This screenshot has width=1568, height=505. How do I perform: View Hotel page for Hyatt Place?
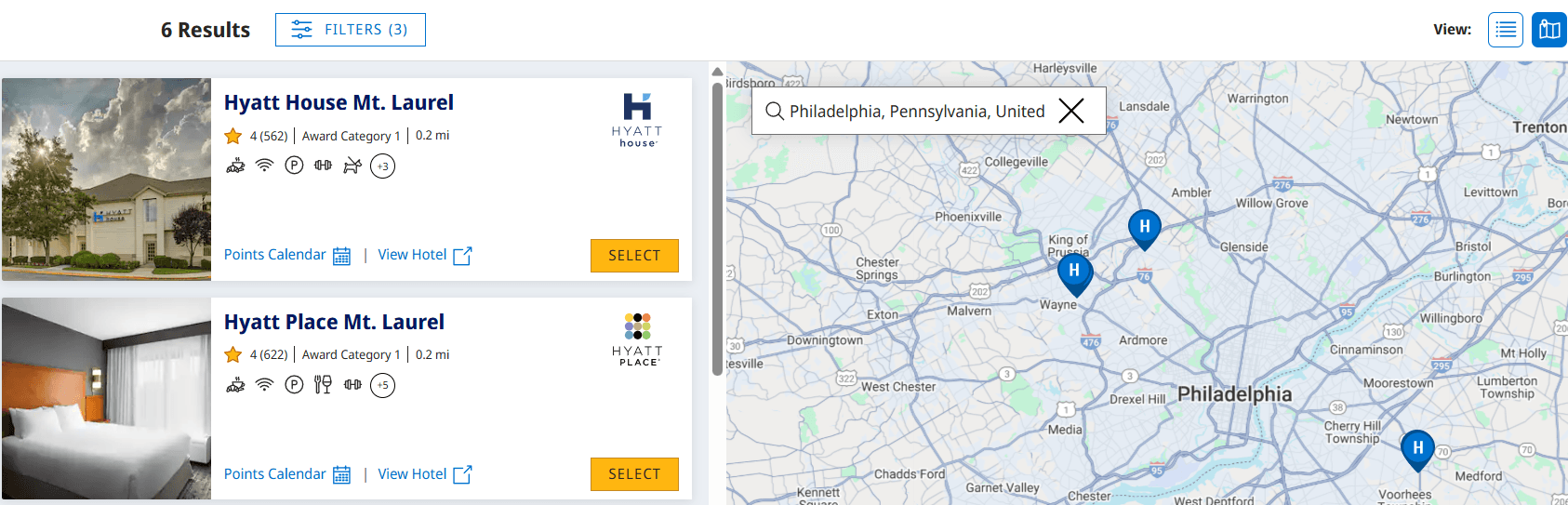pos(425,474)
